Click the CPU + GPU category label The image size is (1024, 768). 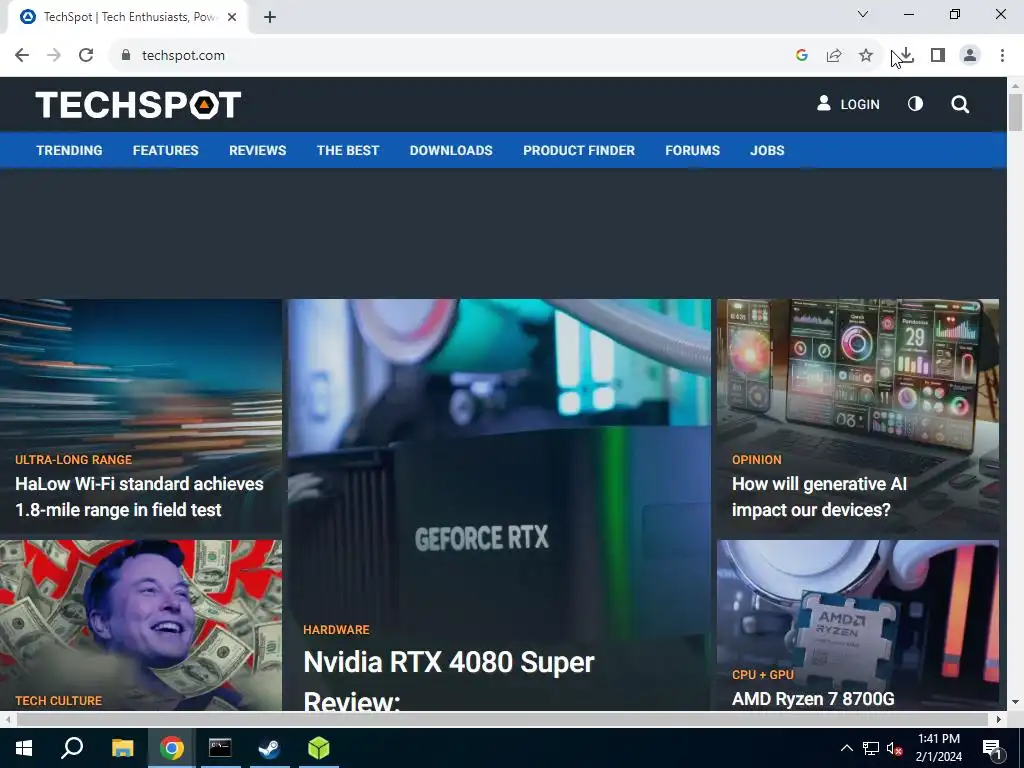tap(763, 675)
